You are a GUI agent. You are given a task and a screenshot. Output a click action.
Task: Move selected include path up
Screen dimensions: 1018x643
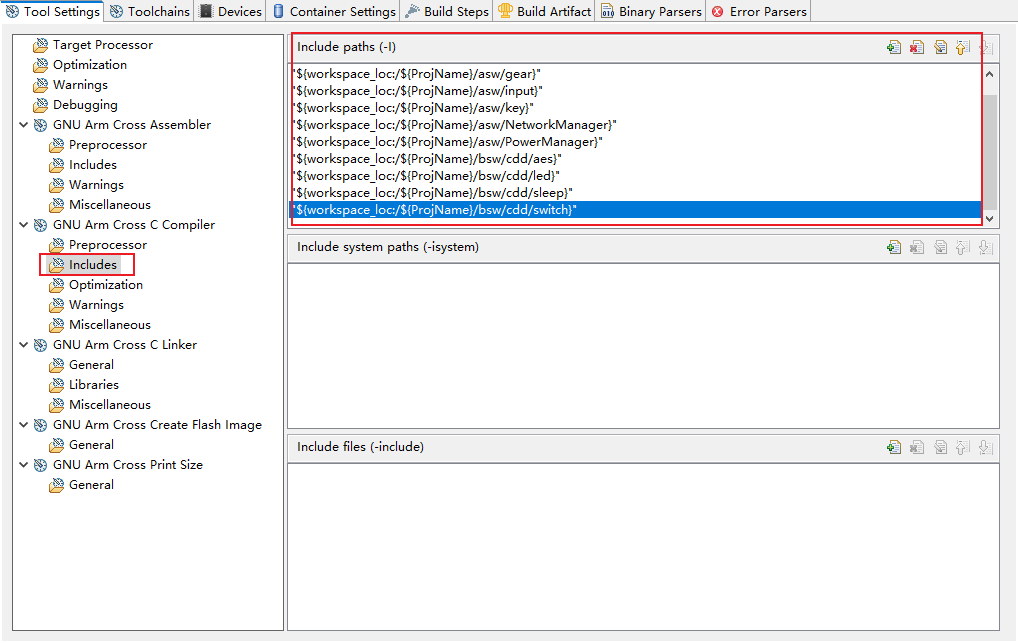pyautogui.click(x=963, y=47)
